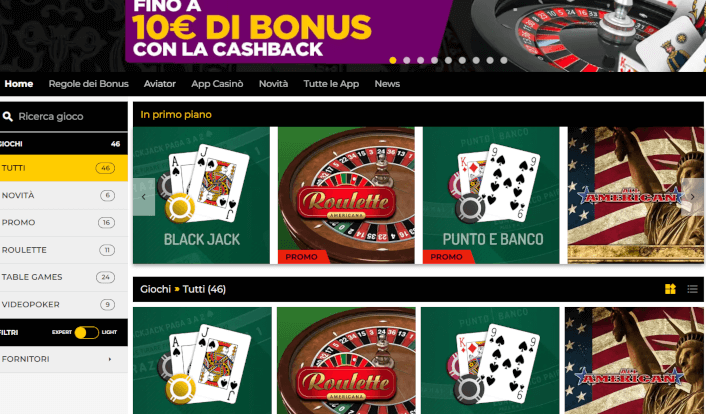Select the last banner carousel dot

pos(504,60)
